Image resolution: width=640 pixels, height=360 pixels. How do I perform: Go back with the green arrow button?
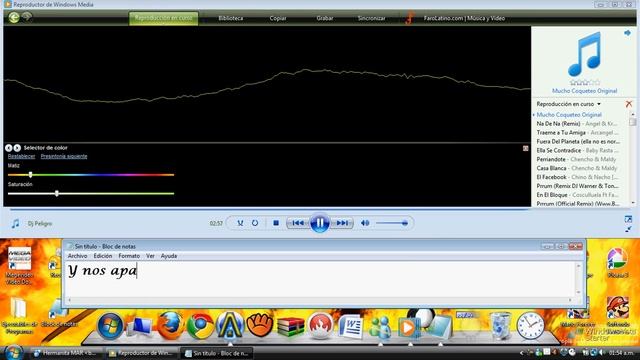pos(14,17)
